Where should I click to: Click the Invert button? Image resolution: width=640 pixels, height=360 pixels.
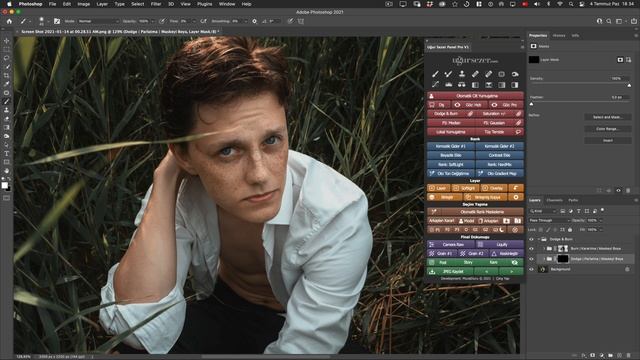607,140
